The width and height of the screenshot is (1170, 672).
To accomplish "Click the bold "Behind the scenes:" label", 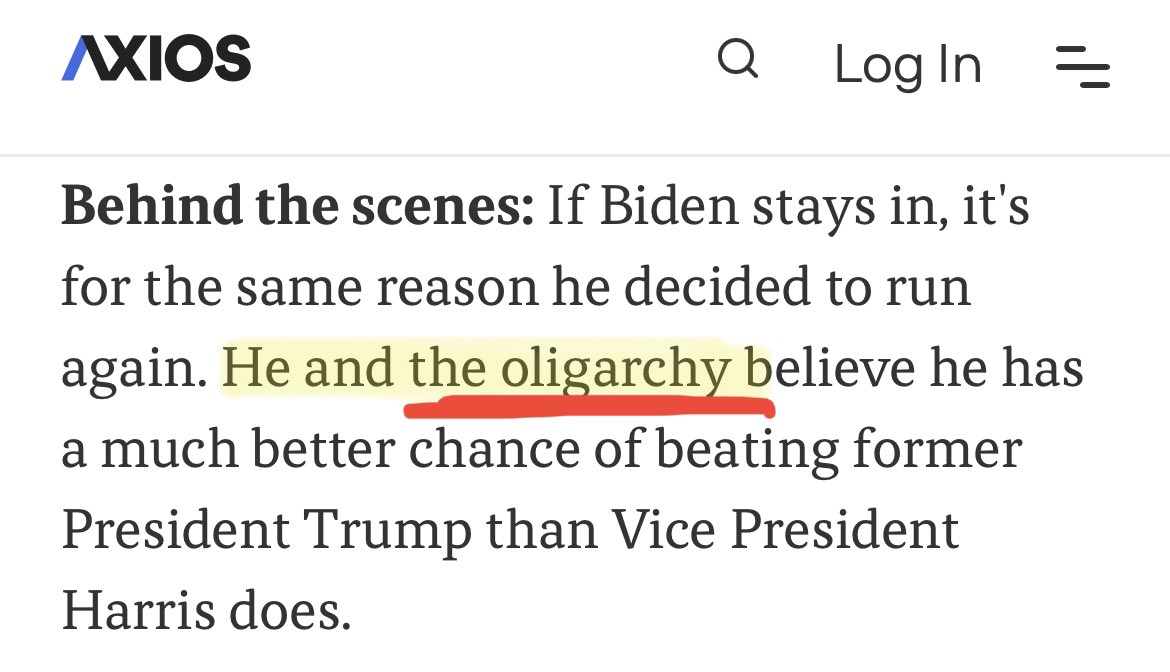I will [297, 207].
